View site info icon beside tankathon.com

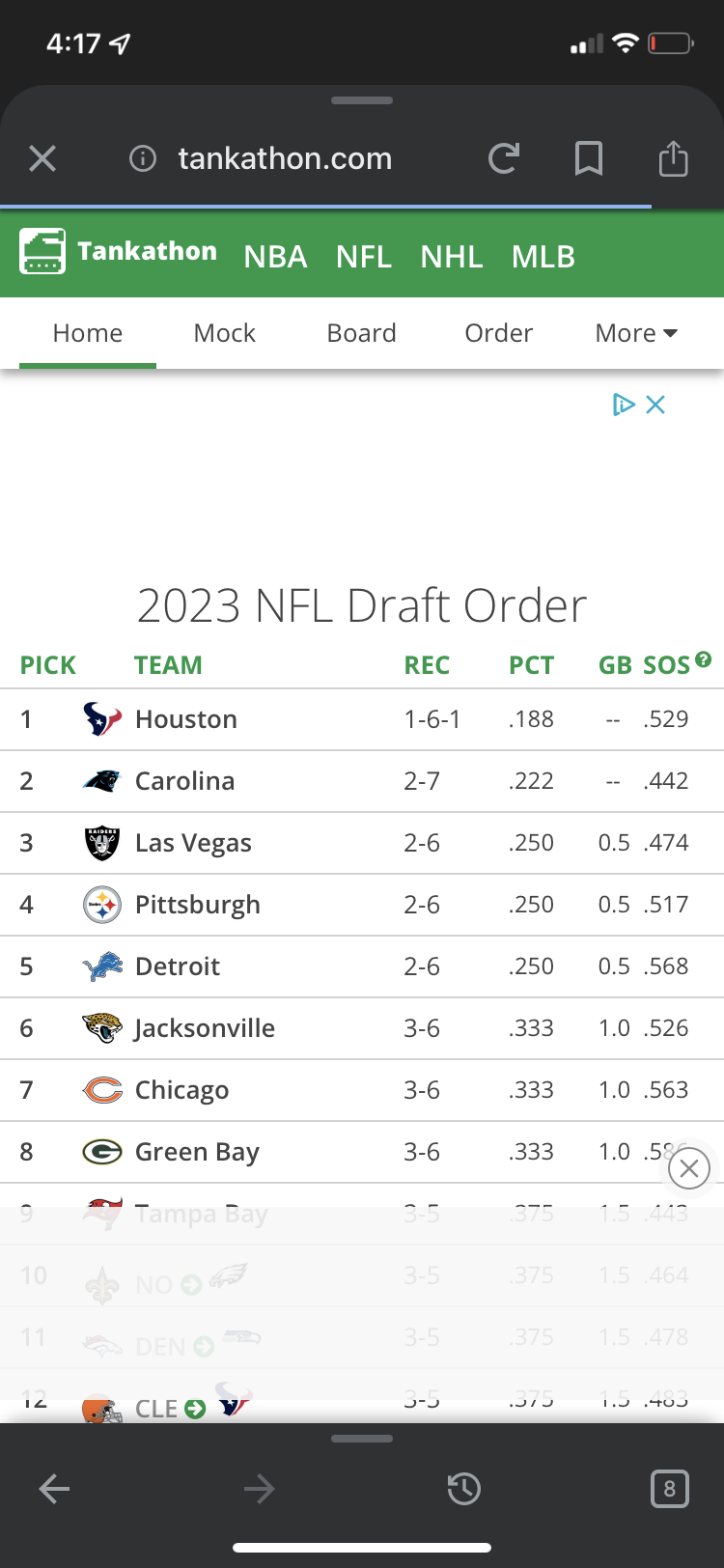[x=143, y=158]
